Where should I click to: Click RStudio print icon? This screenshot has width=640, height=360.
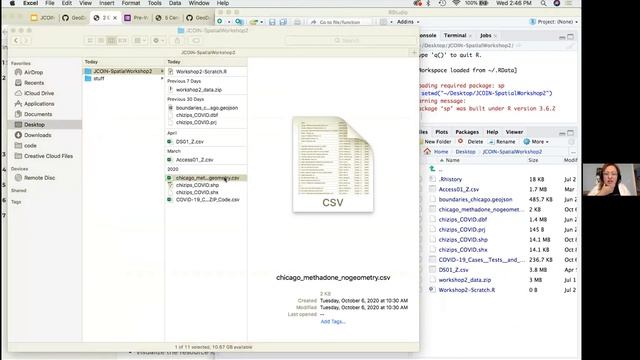pyautogui.click(x=297, y=22)
